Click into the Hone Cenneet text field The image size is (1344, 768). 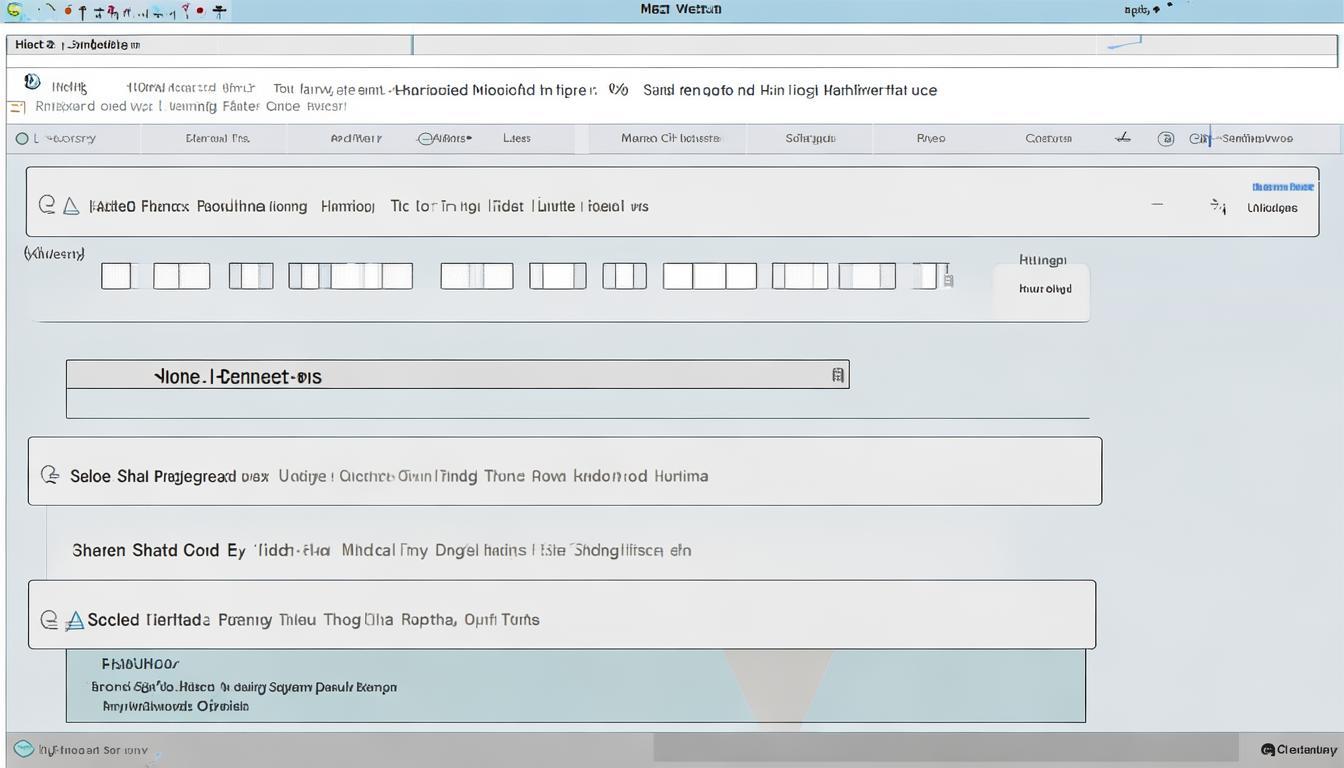(450, 376)
